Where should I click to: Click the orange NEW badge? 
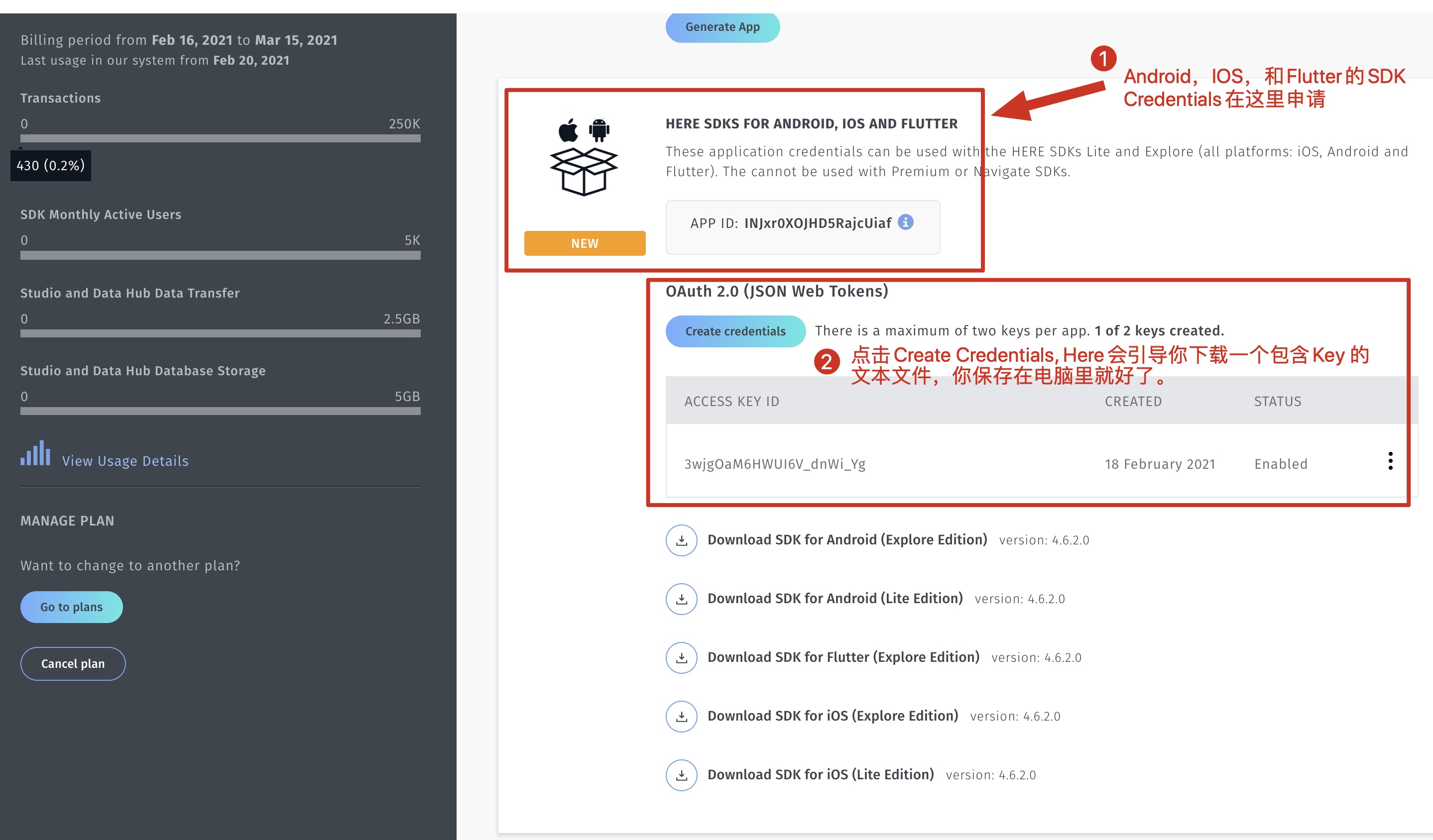[585, 243]
